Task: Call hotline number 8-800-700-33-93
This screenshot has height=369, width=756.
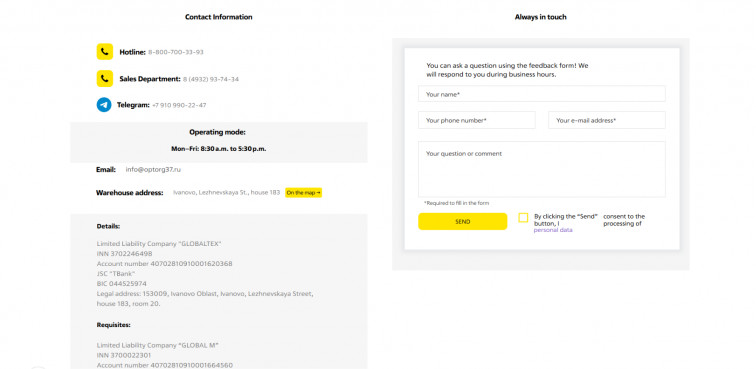Action: coord(176,52)
